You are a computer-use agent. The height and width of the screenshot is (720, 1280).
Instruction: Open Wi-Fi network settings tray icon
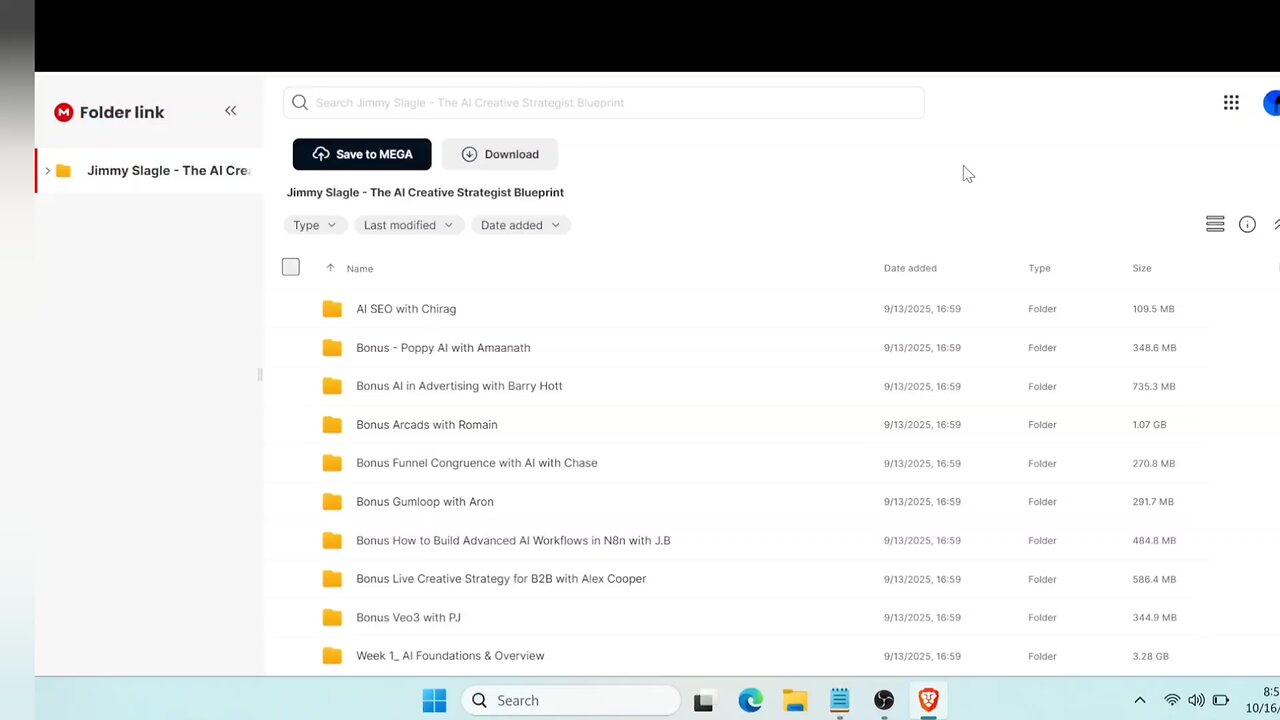[1172, 700]
